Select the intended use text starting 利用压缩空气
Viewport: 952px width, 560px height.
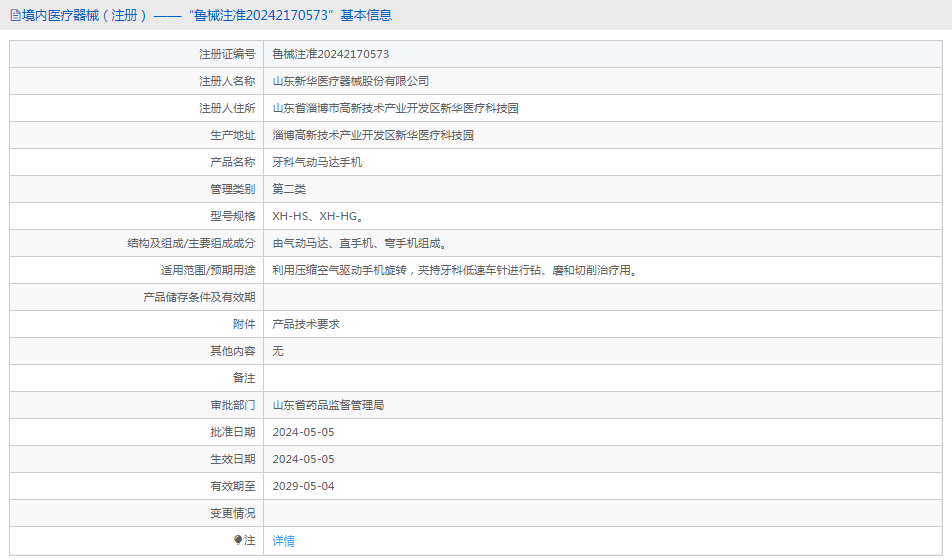(x=455, y=270)
